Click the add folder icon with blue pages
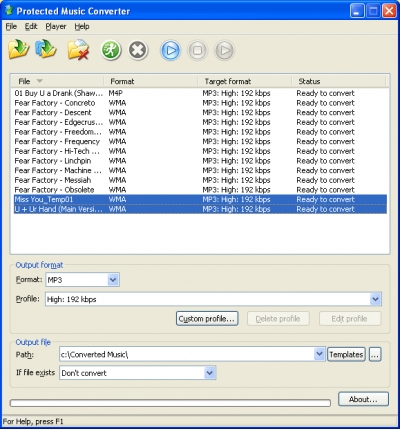Viewport: 400px width, 430px height. (x=45, y=49)
